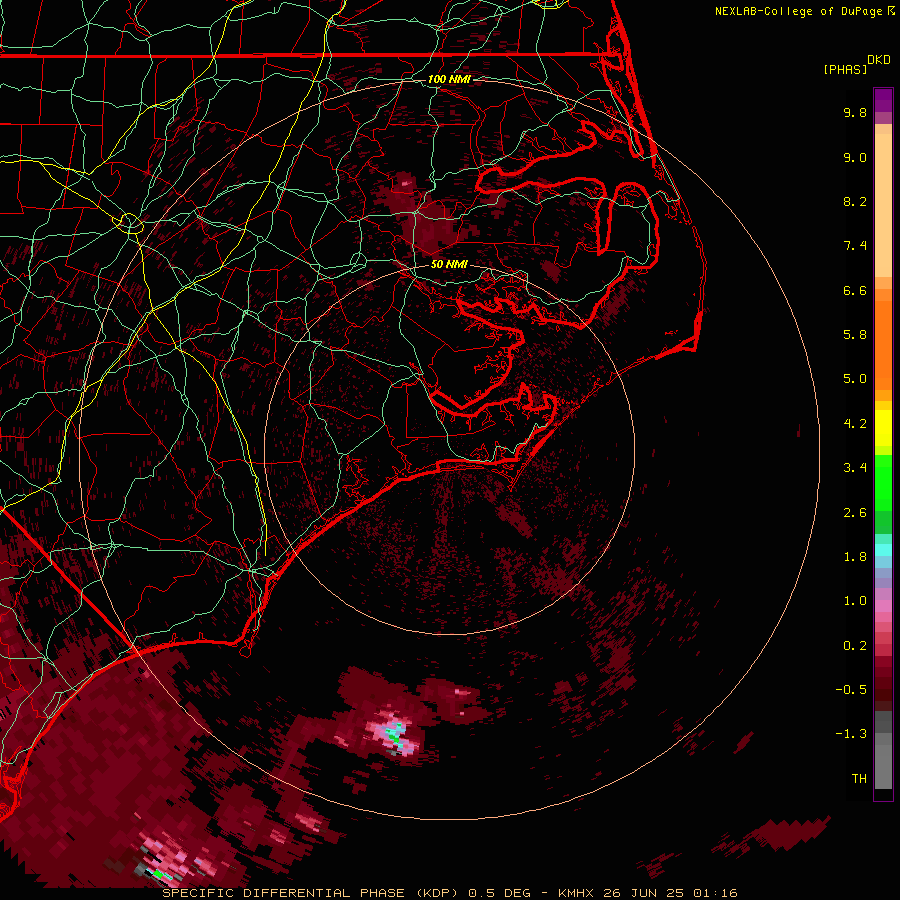Screen dimensions: 900x900
Task: Select the 5.8 scale value
Action: (x=855, y=335)
